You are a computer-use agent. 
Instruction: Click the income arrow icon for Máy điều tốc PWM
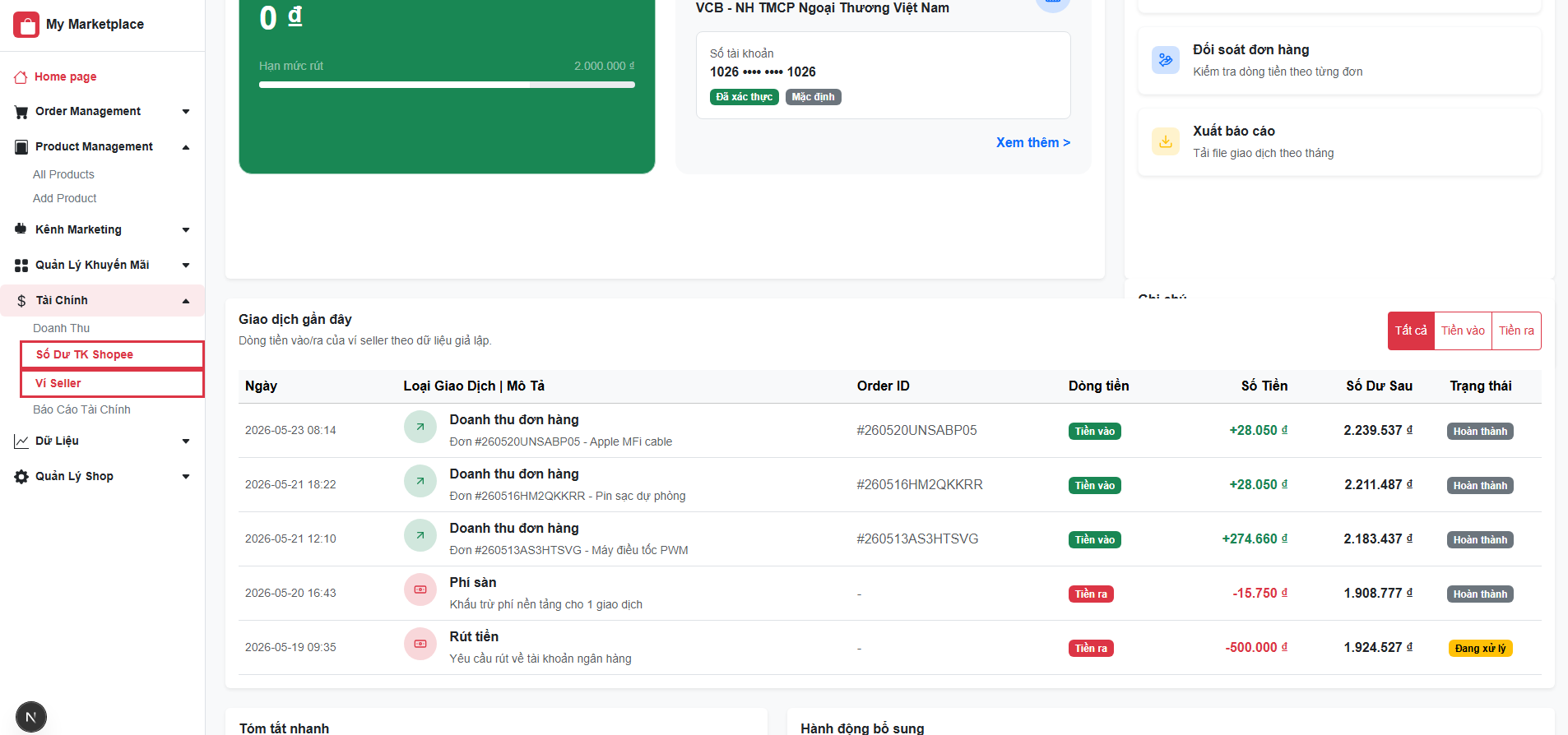click(x=420, y=535)
